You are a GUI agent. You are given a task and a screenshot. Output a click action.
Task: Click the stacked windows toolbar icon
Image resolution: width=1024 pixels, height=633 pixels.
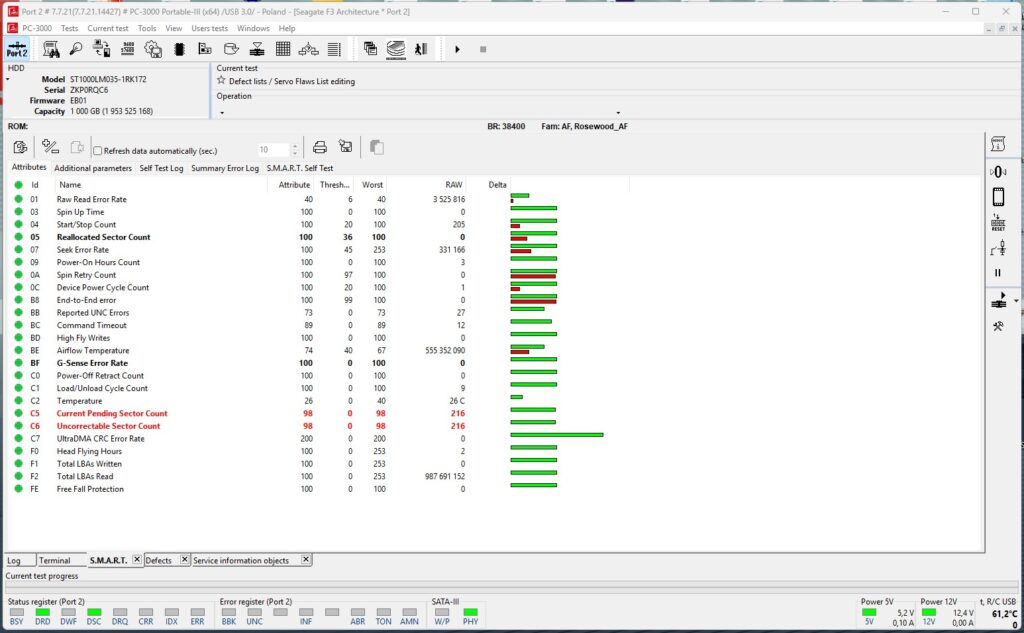(x=370, y=49)
